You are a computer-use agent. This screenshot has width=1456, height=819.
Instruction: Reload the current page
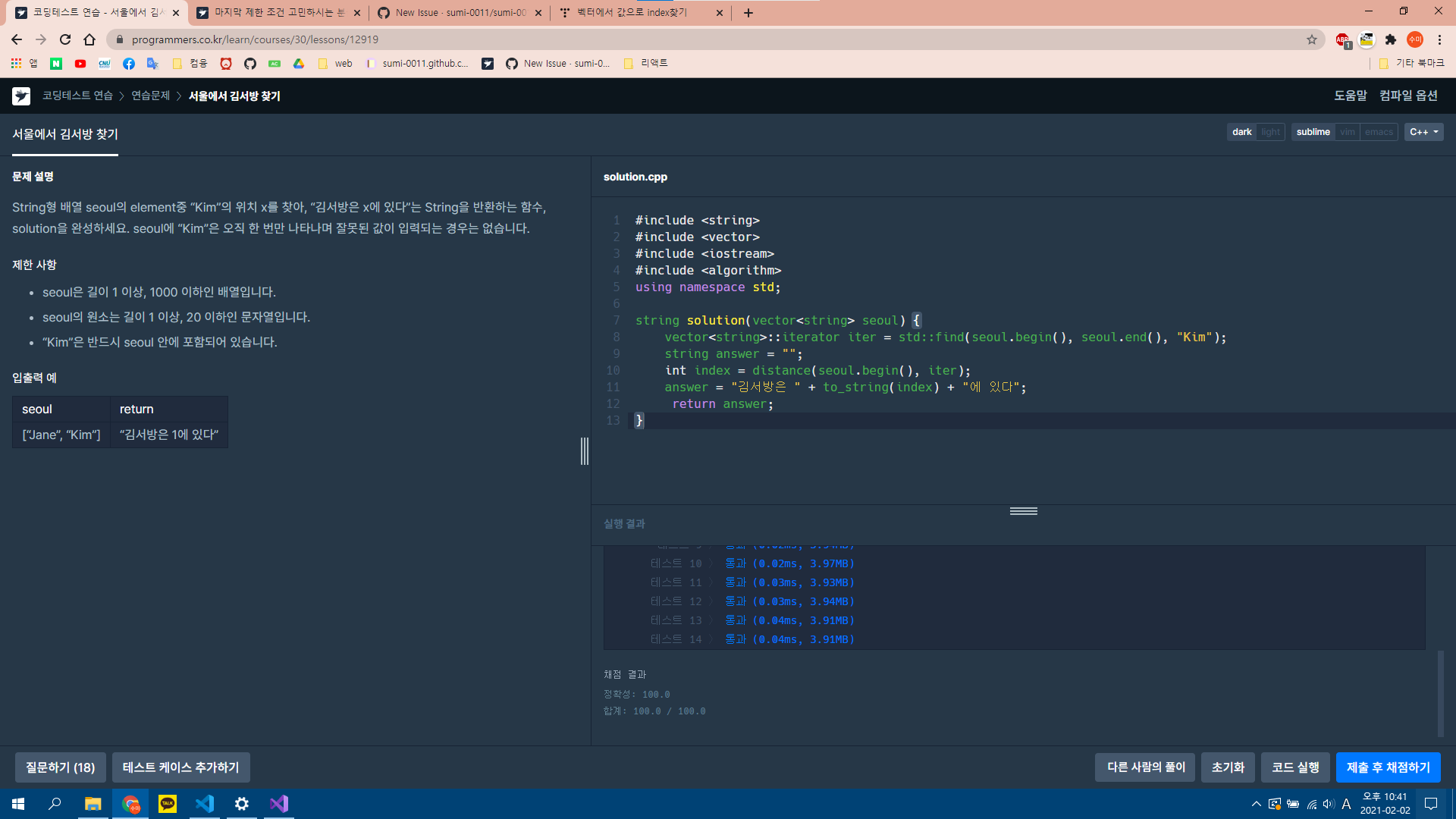(65, 39)
